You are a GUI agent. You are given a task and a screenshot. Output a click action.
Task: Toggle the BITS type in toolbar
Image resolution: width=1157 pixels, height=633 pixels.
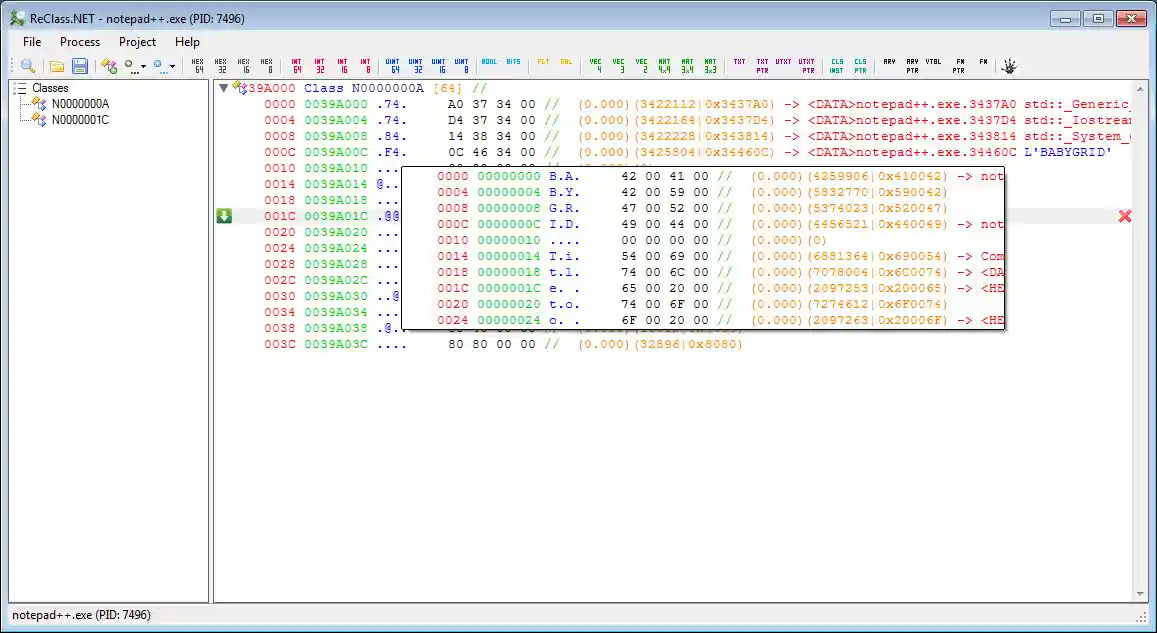click(513, 62)
